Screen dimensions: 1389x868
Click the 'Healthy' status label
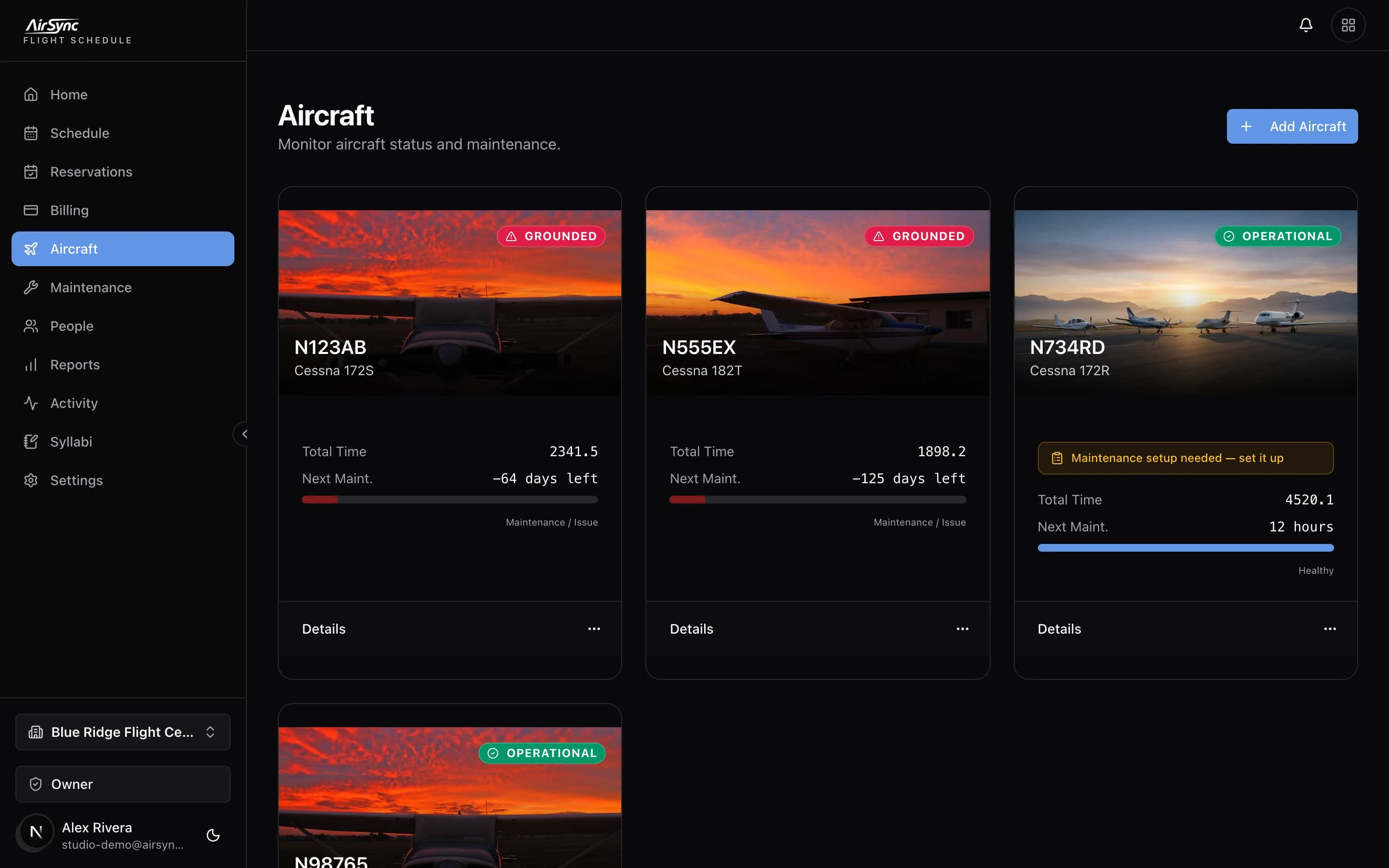tap(1316, 570)
